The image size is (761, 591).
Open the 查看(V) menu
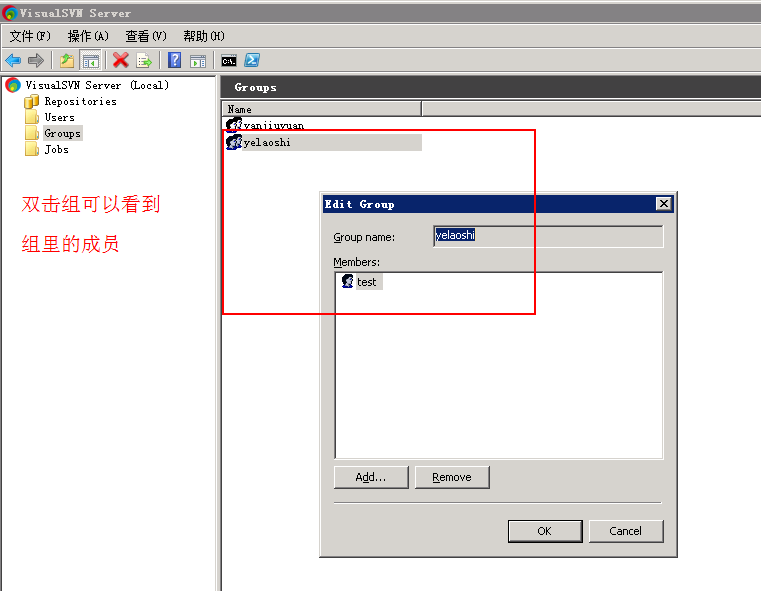146,36
